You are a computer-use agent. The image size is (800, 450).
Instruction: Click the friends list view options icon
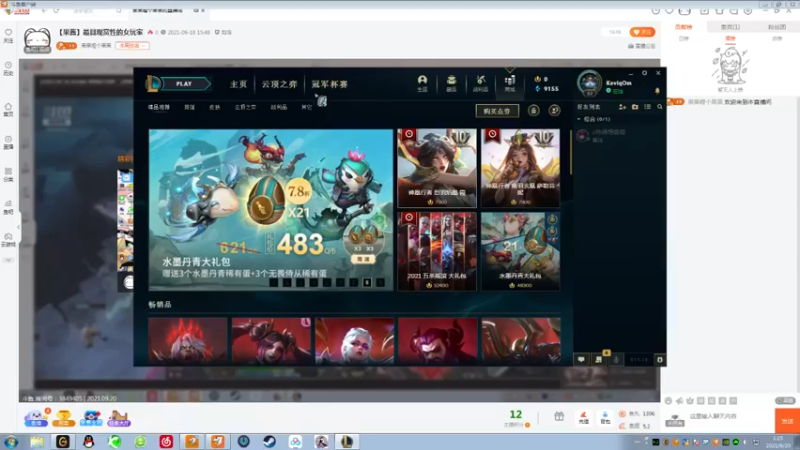point(647,107)
